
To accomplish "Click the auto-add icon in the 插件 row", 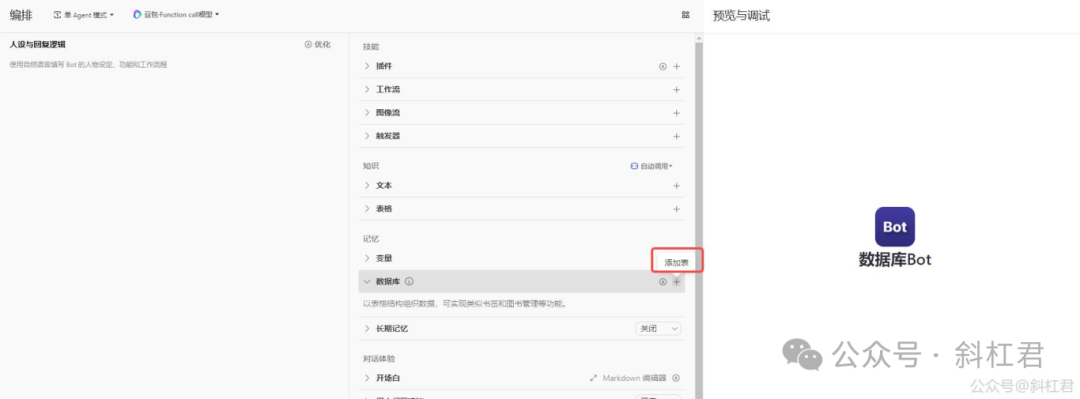I will coord(663,67).
